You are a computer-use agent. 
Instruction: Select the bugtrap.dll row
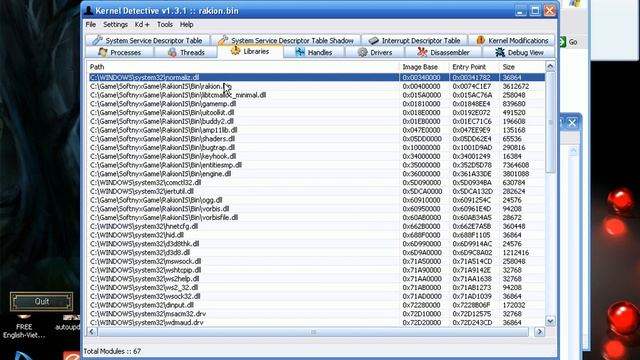click(x=317, y=147)
